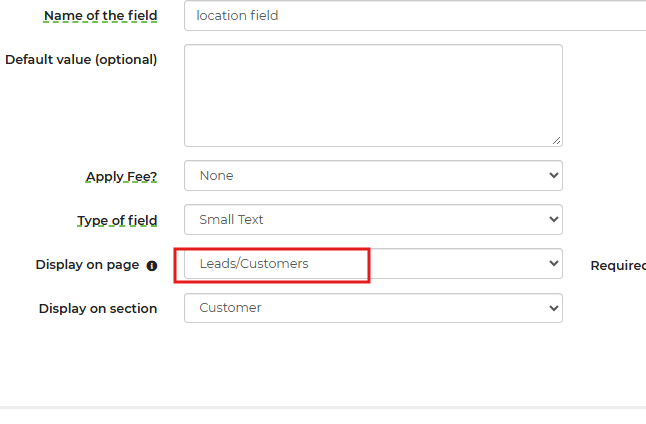Open the Display on page dropdown
The height and width of the screenshot is (424, 646).
click(x=373, y=264)
